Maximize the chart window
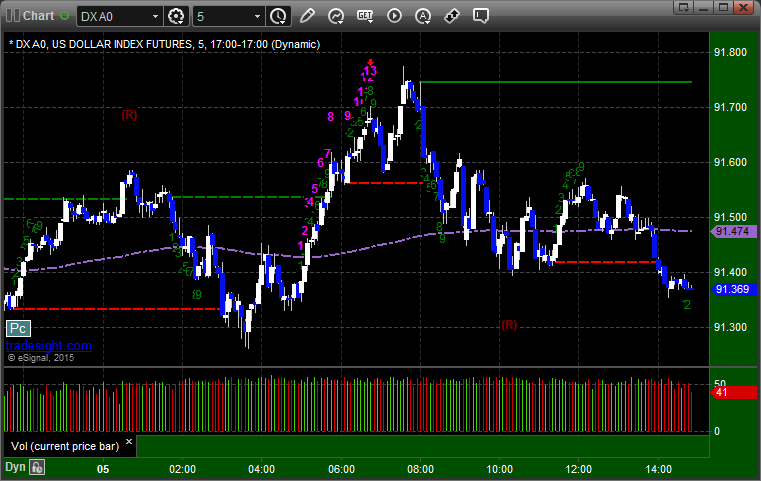The image size is (761, 481). click(x=723, y=7)
